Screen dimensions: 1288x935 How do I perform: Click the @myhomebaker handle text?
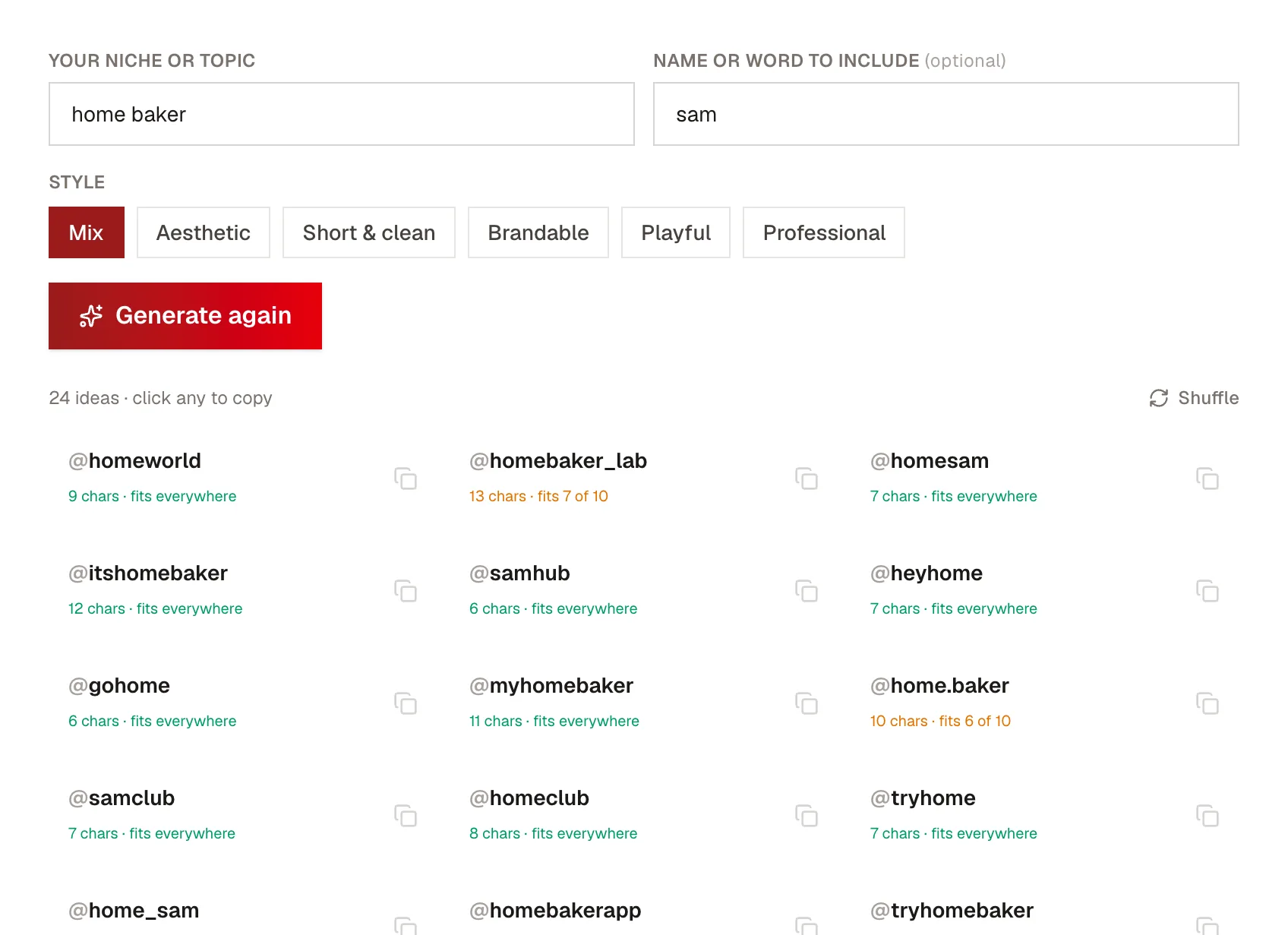click(551, 686)
